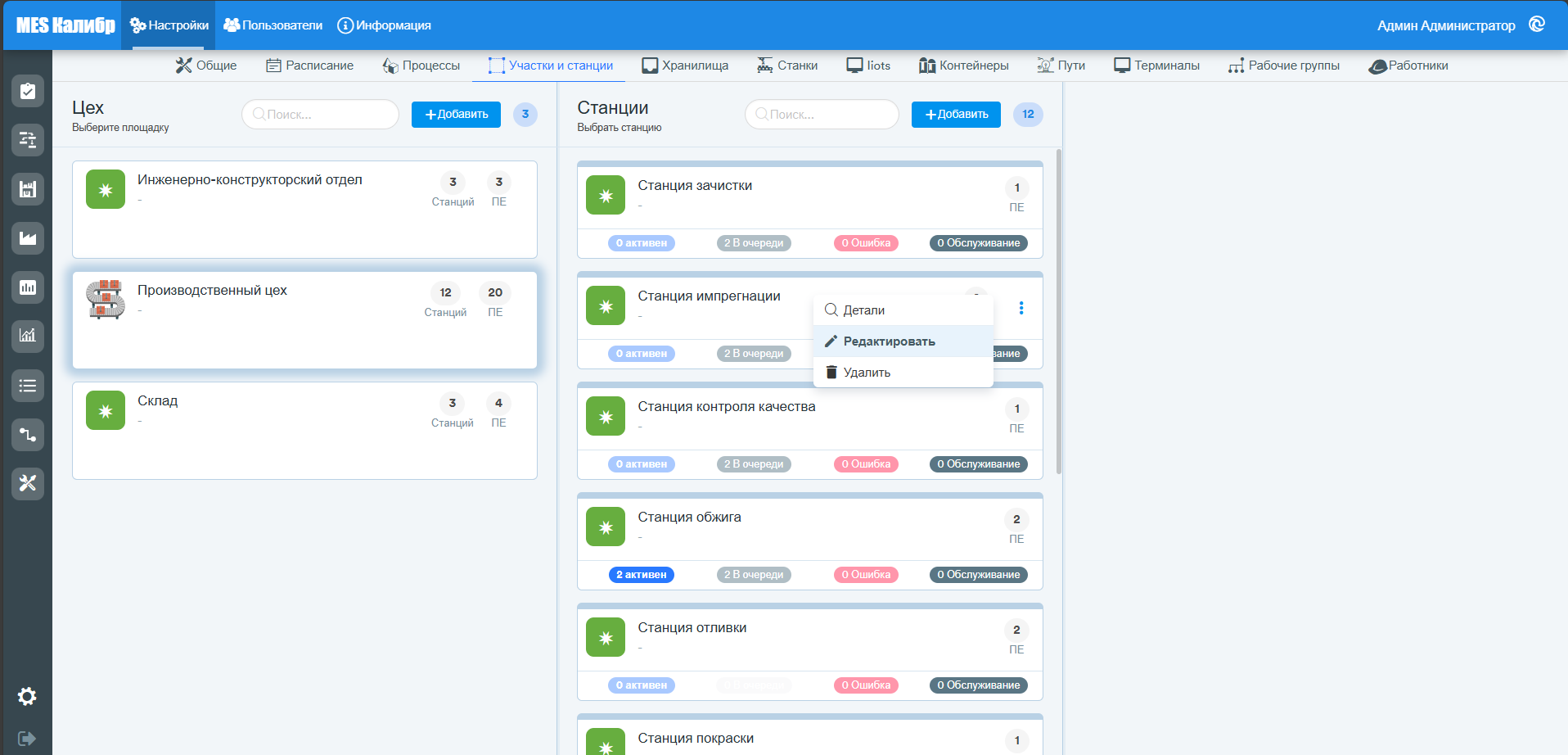
Task: Open the route nodes icon in the sidebar
Action: tap(28, 435)
